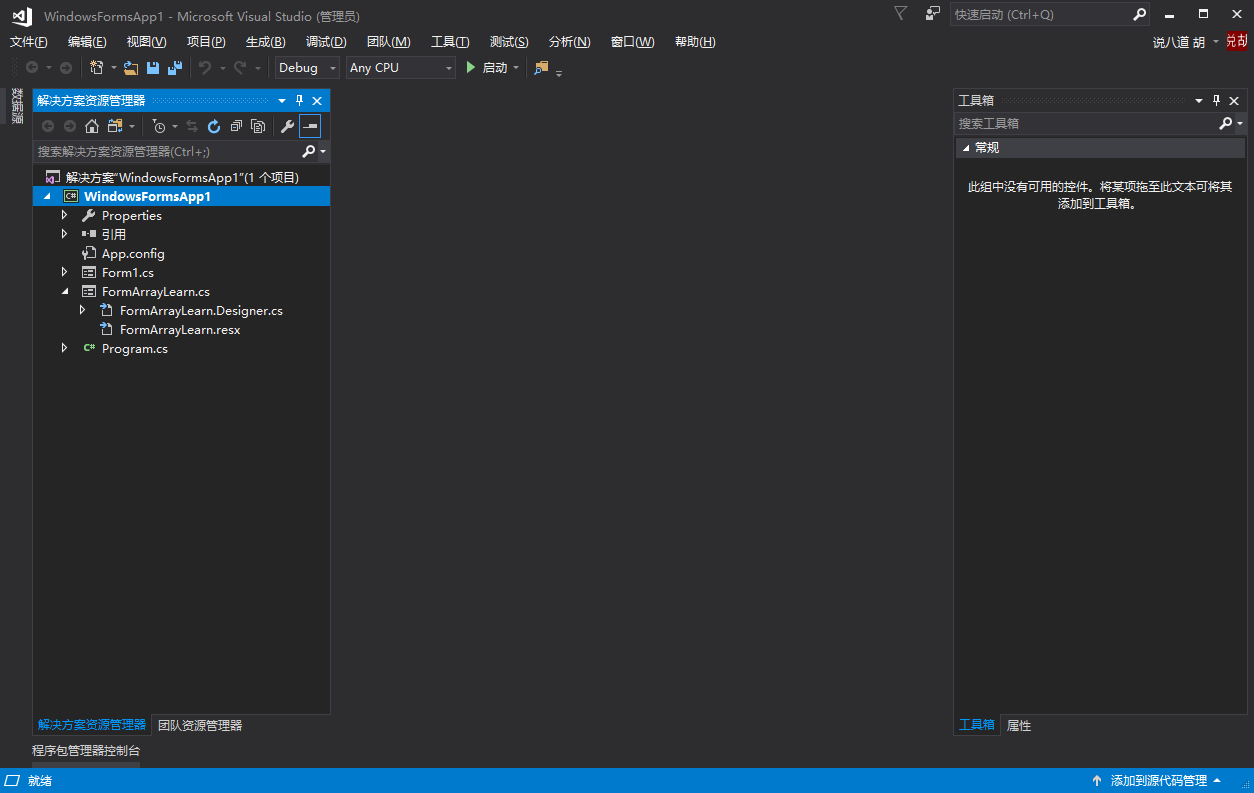This screenshot has width=1254, height=793.
Task: Click the Show All Files icon
Action: [x=258, y=126]
